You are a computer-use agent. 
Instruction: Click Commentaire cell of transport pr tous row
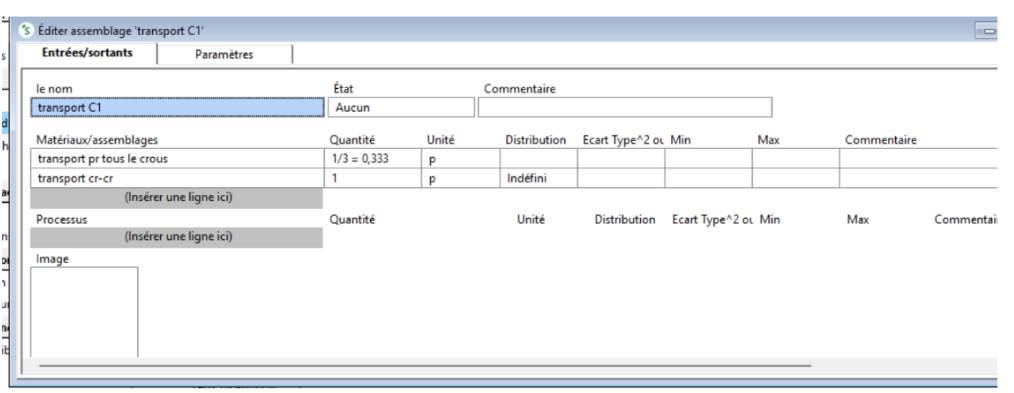(x=918, y=158)
